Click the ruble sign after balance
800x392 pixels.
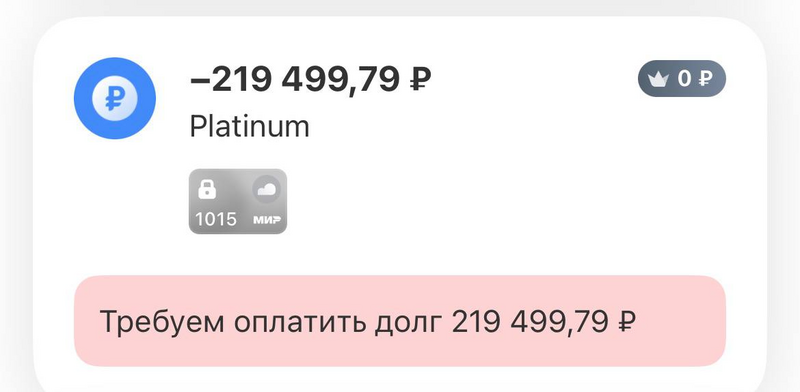[421, 80]
